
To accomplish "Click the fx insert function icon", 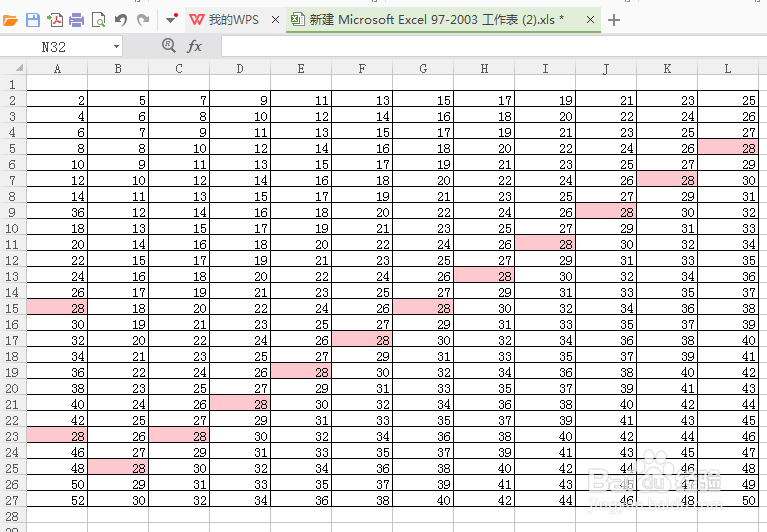I will pos(194,46).
